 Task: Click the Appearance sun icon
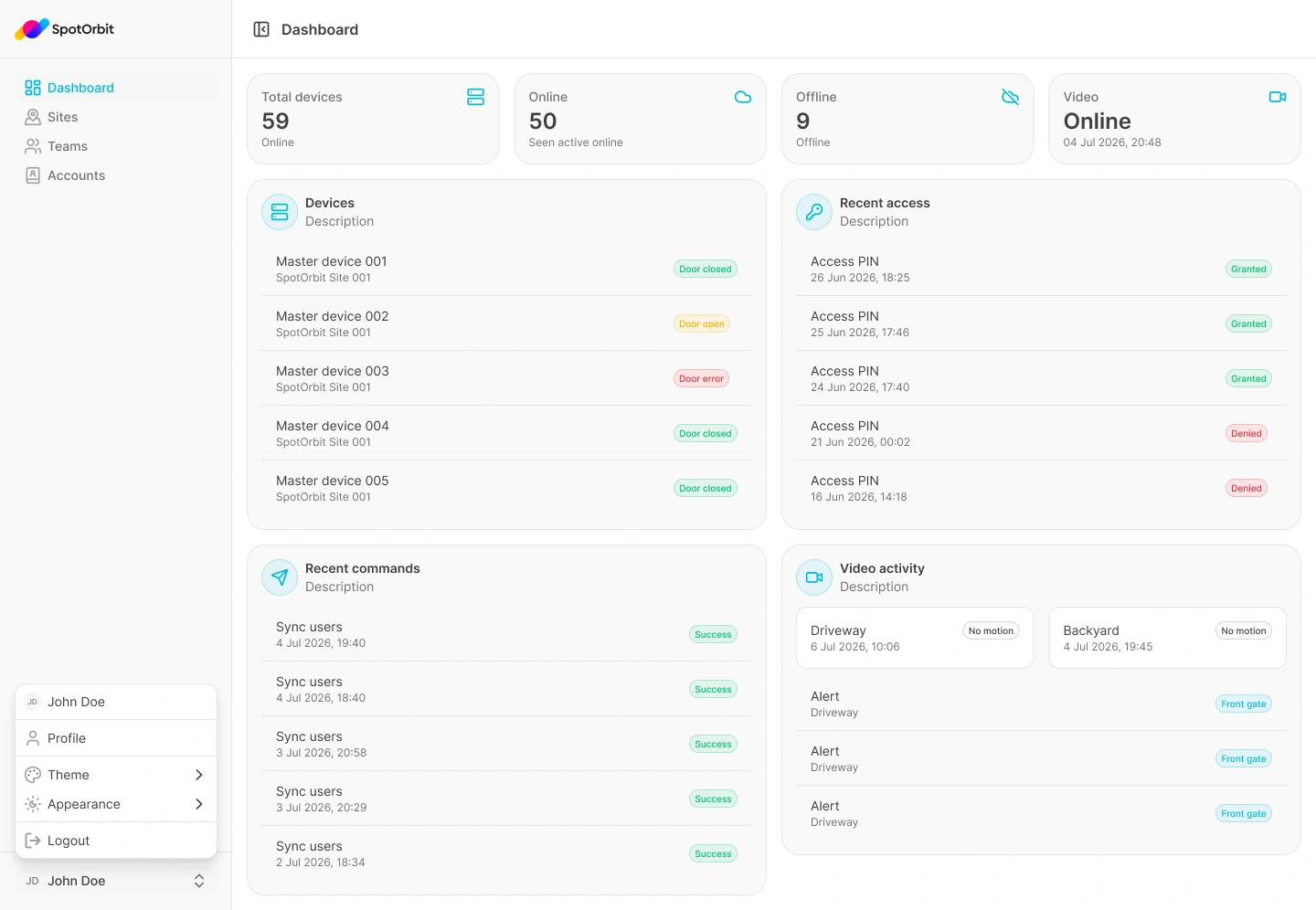(33, 804)
